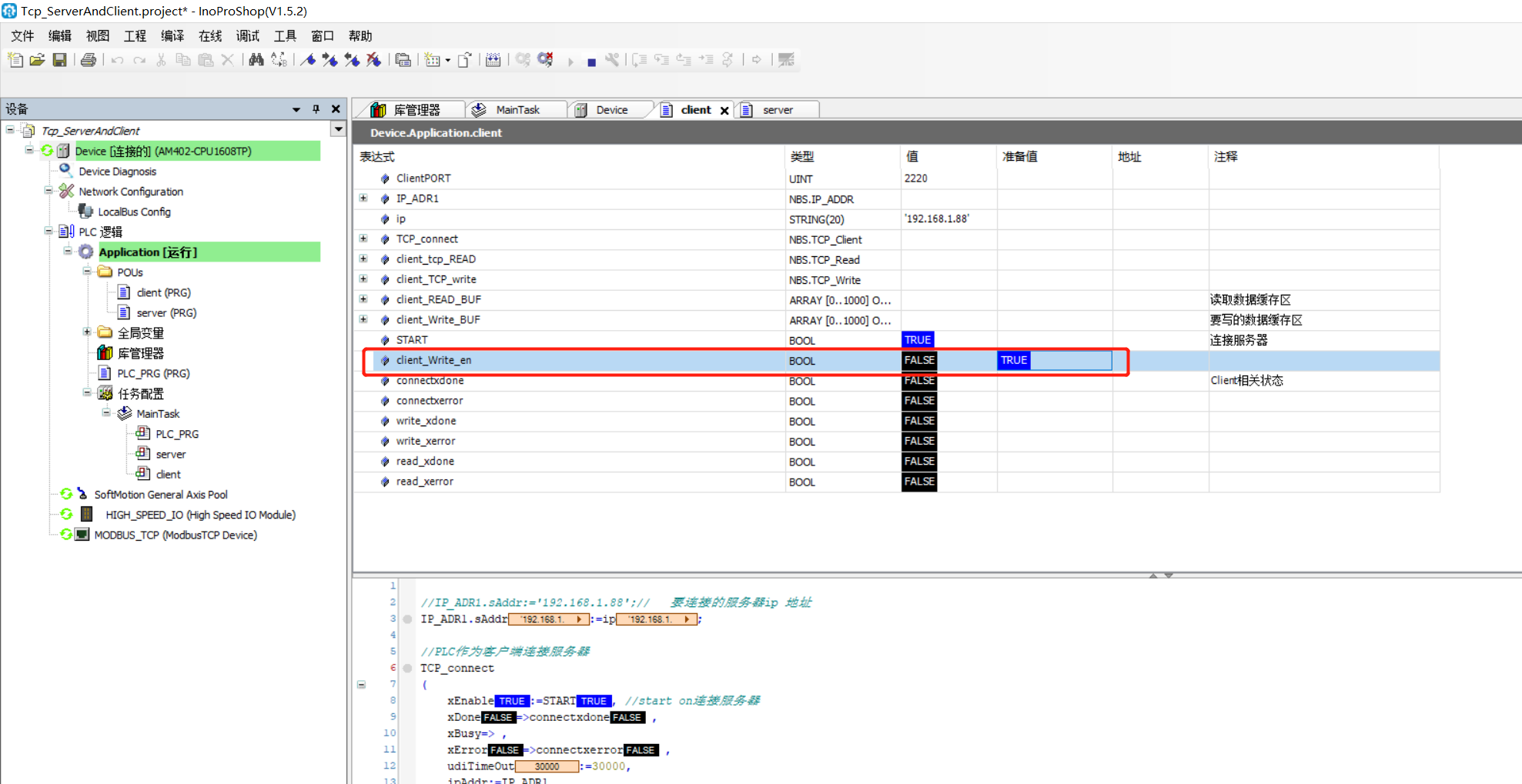The width and height of the screenshot is (1522, 784).
Task: Click the splitter collapse-up arrow above code pane
Action: (1152, 575)
